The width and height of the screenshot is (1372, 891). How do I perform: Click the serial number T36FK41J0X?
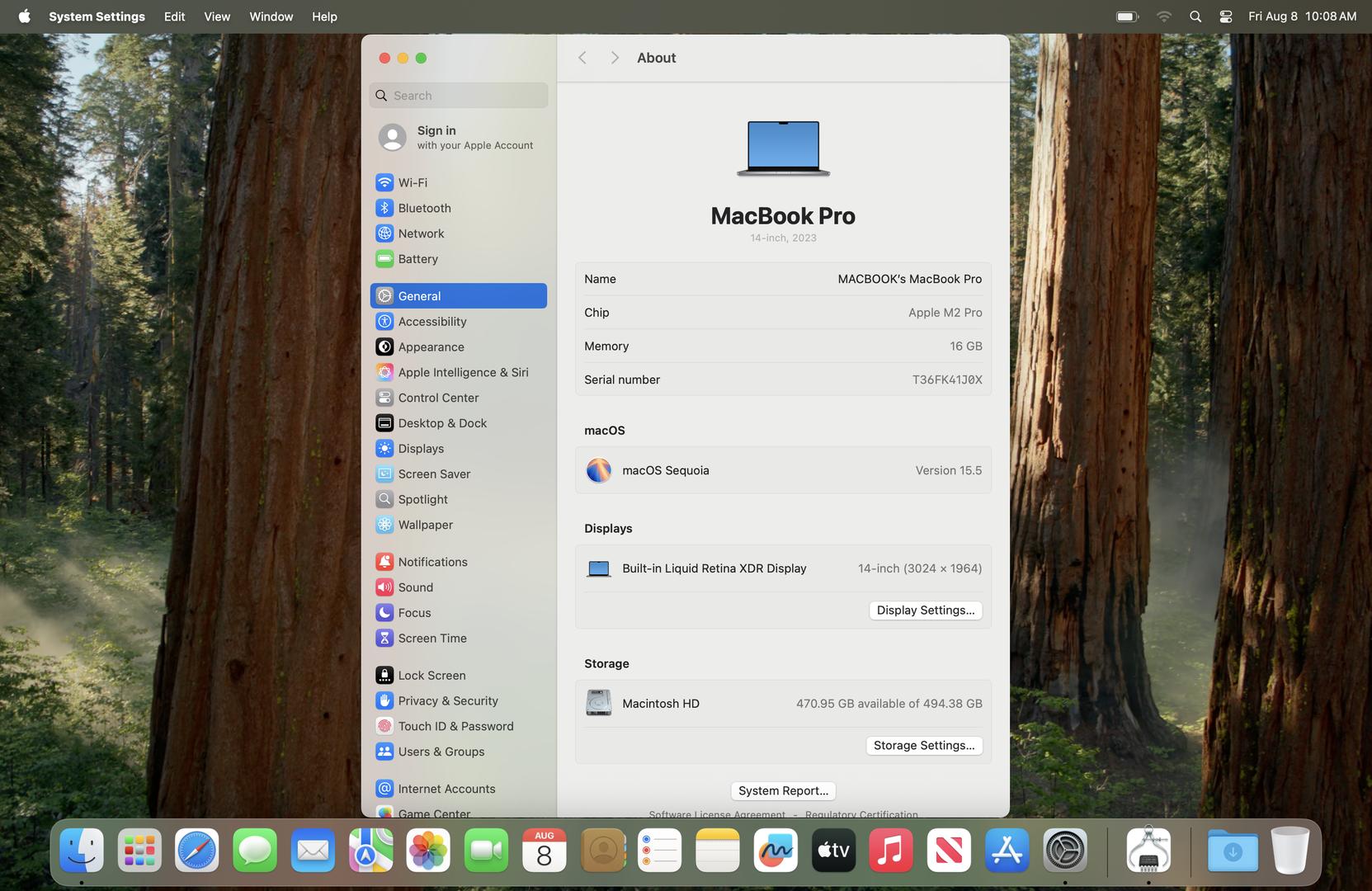(946, 379)
